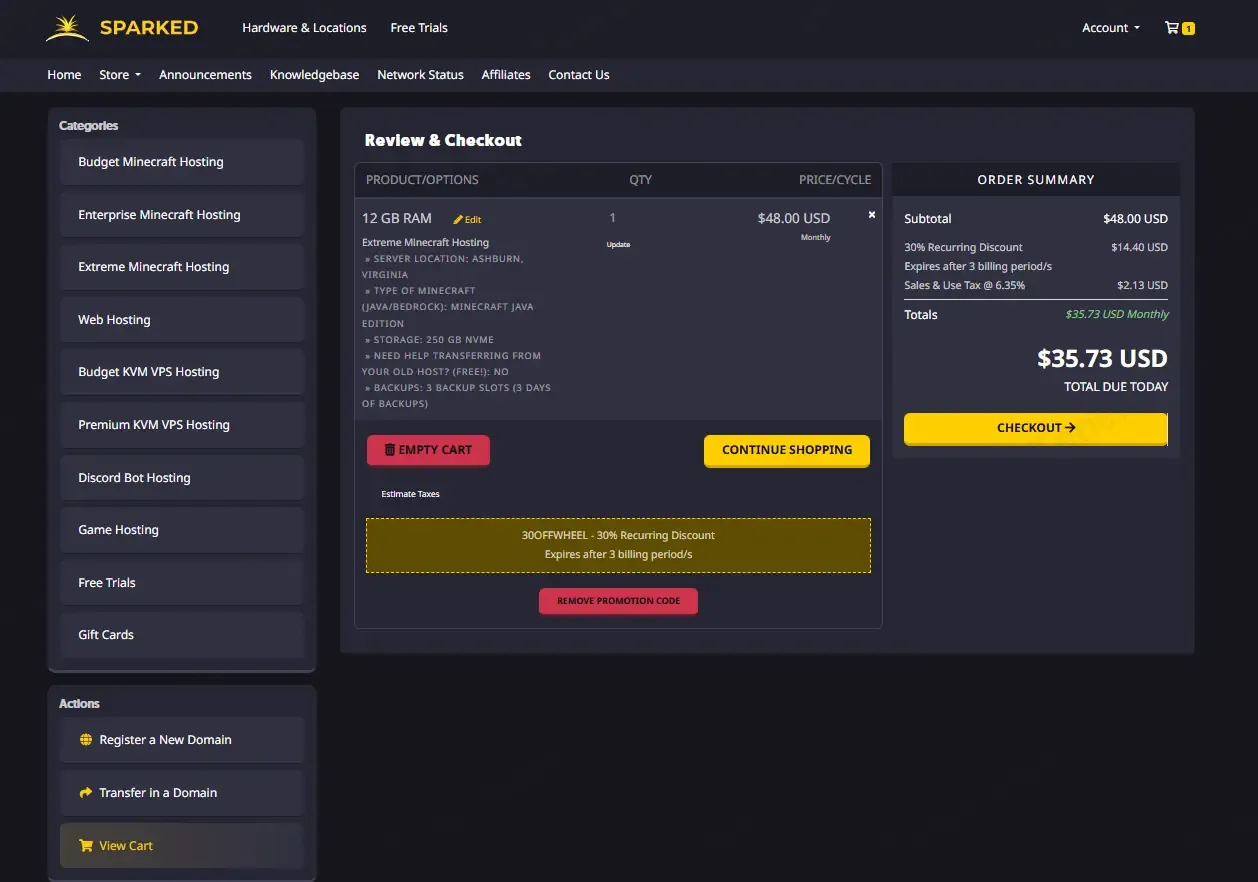Click the $35.73 USD Monthly totals text
The height and width of the screenshot is (882, 1258).
(1117, 314)
